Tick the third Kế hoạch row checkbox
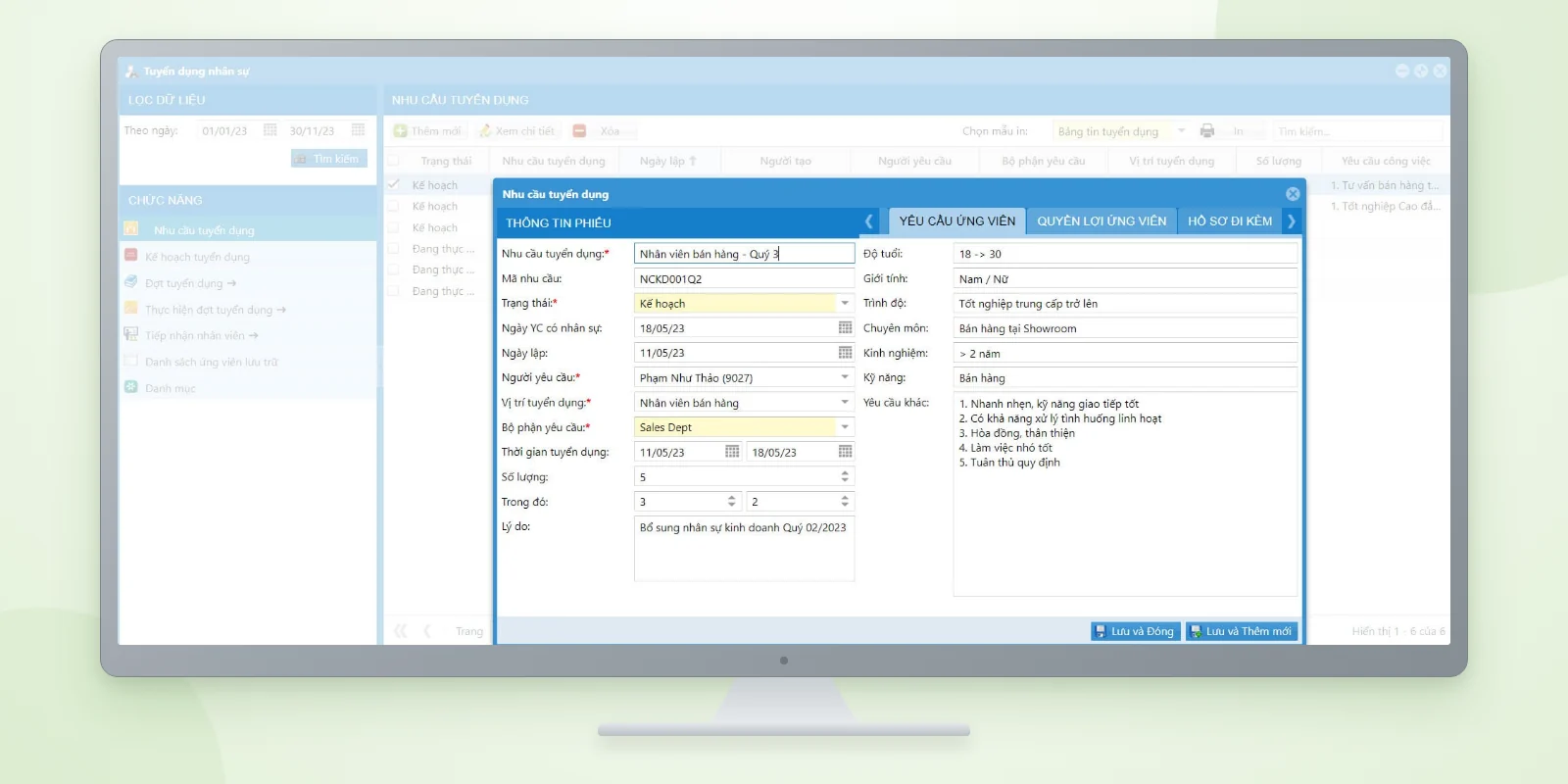This screenshot has height=784, width=1568. (393, 227)
